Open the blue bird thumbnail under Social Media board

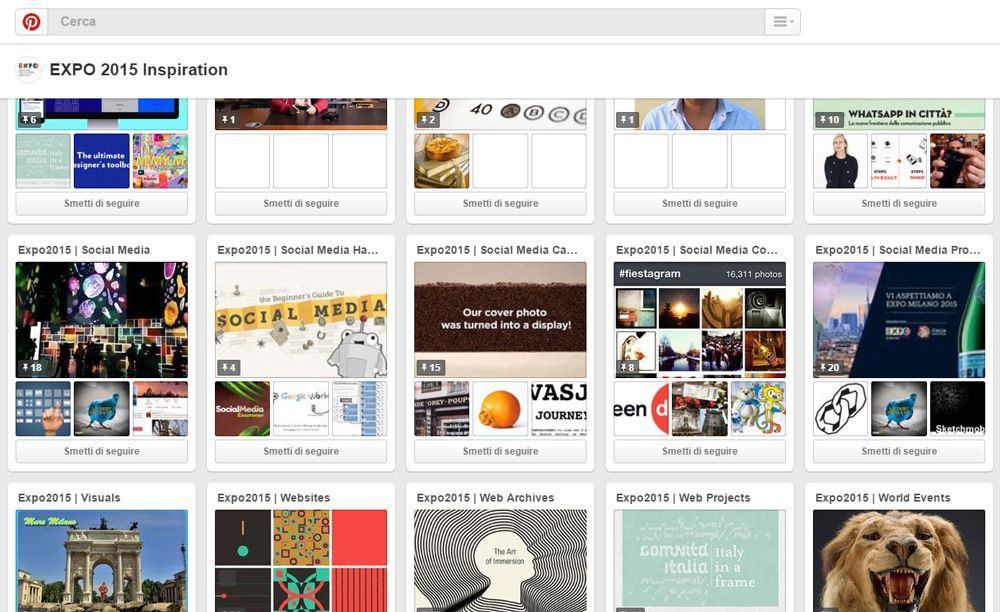tap(101, 409)
